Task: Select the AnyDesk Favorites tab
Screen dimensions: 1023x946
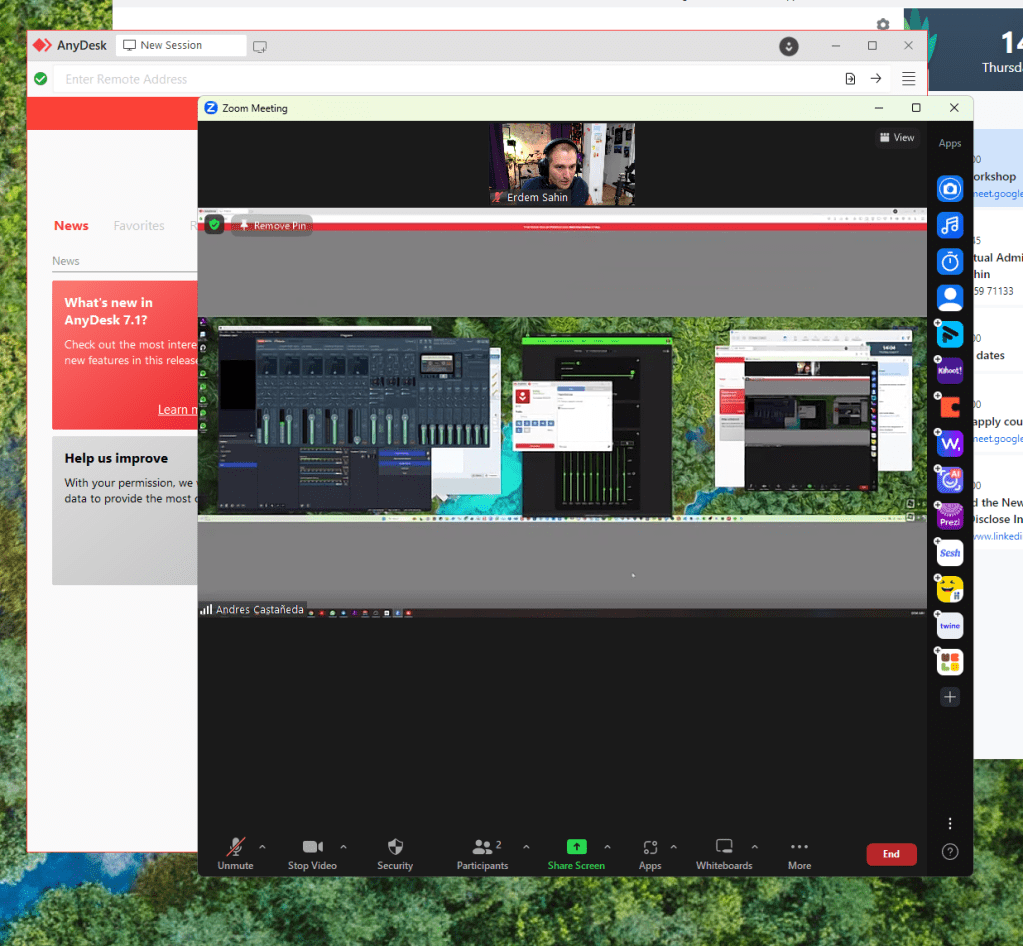Action: [139, 226]
